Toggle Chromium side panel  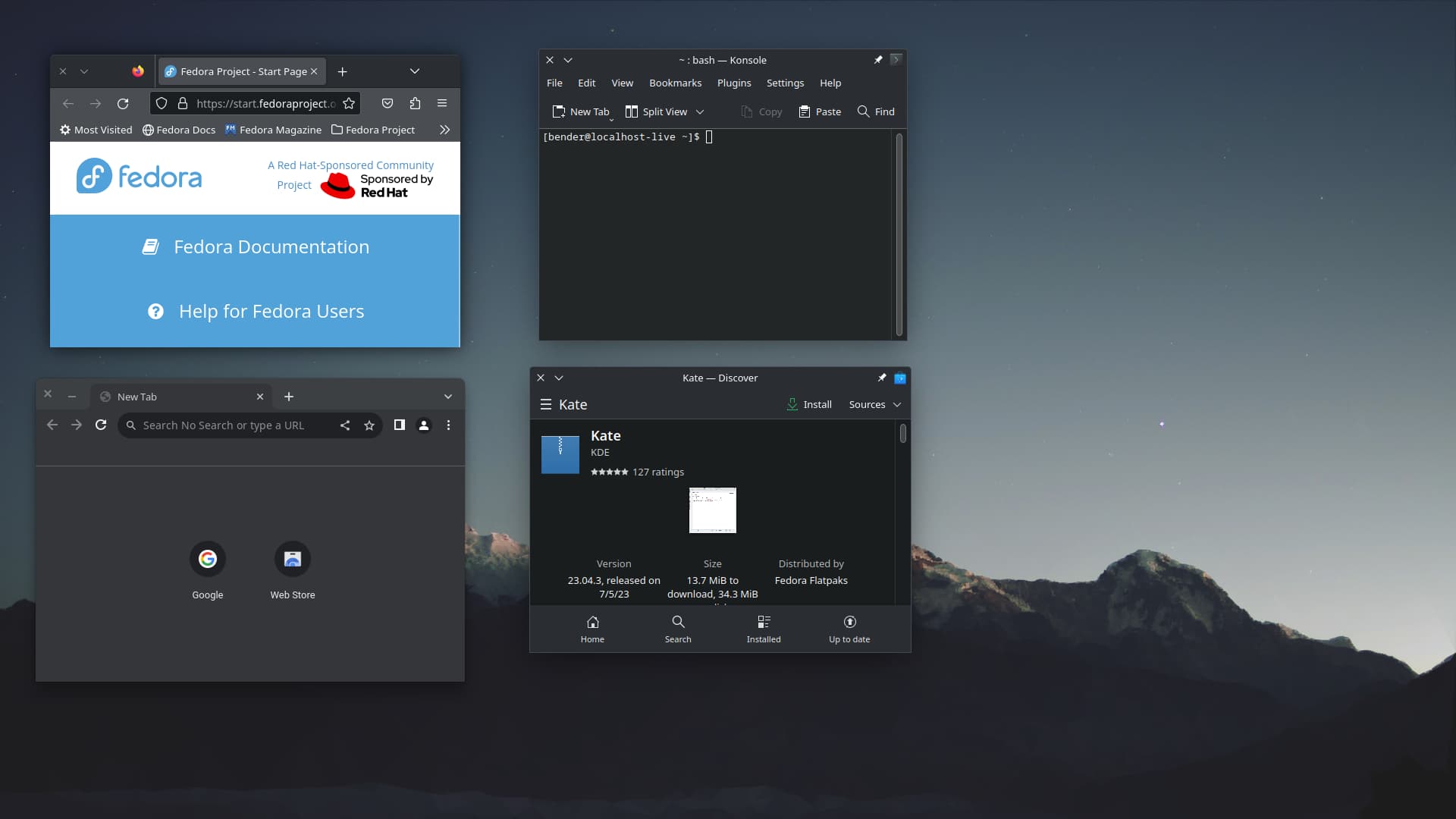point(400,425)
